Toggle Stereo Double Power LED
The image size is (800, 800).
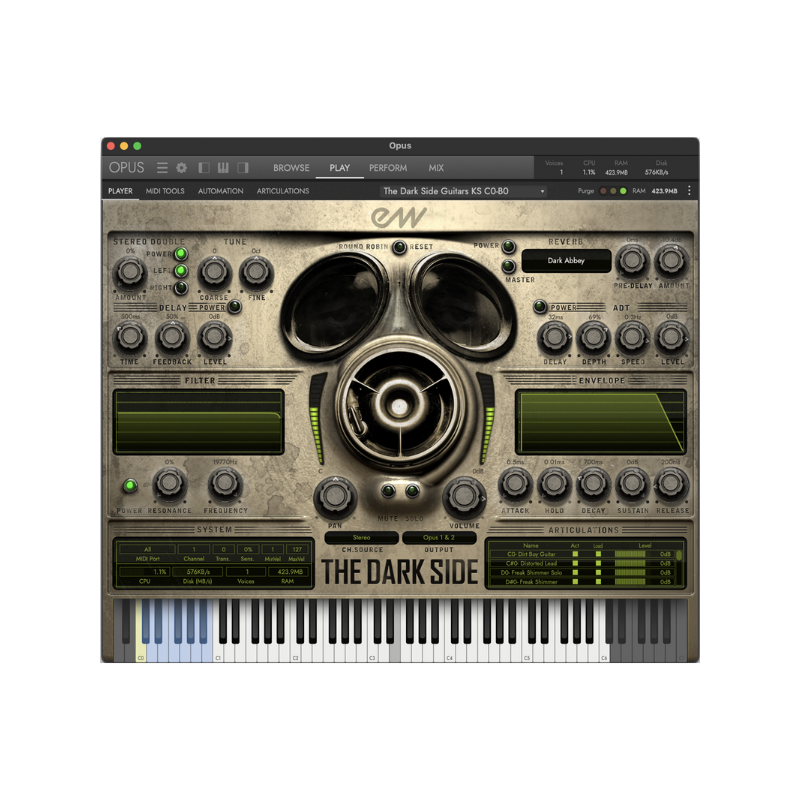tap(181, 254)
